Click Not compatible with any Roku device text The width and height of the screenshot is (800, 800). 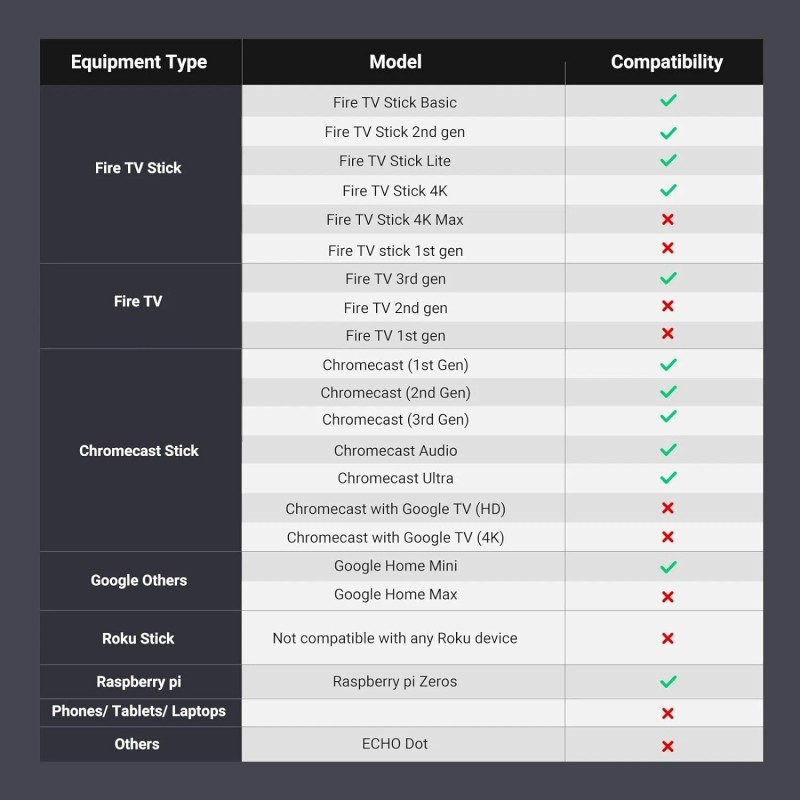tap(395, 638)
